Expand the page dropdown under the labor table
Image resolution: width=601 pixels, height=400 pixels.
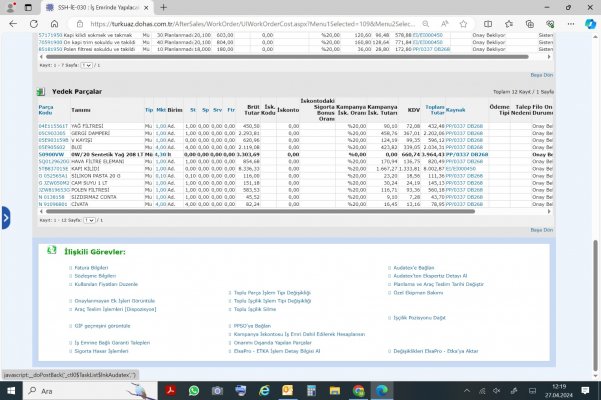point(86,65)
